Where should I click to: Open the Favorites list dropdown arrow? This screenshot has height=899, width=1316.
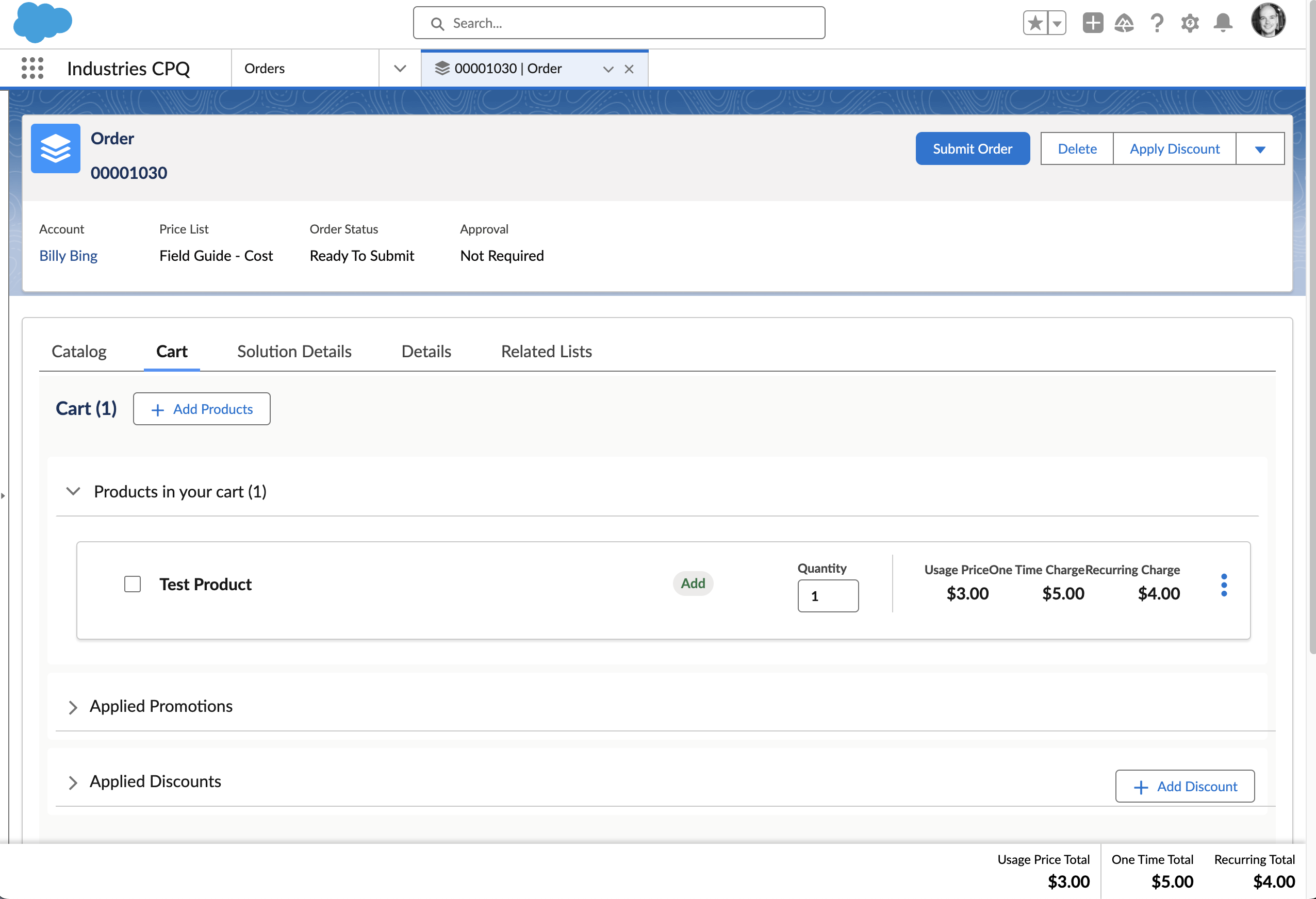pyautogui.click(x=1057, y=23)
